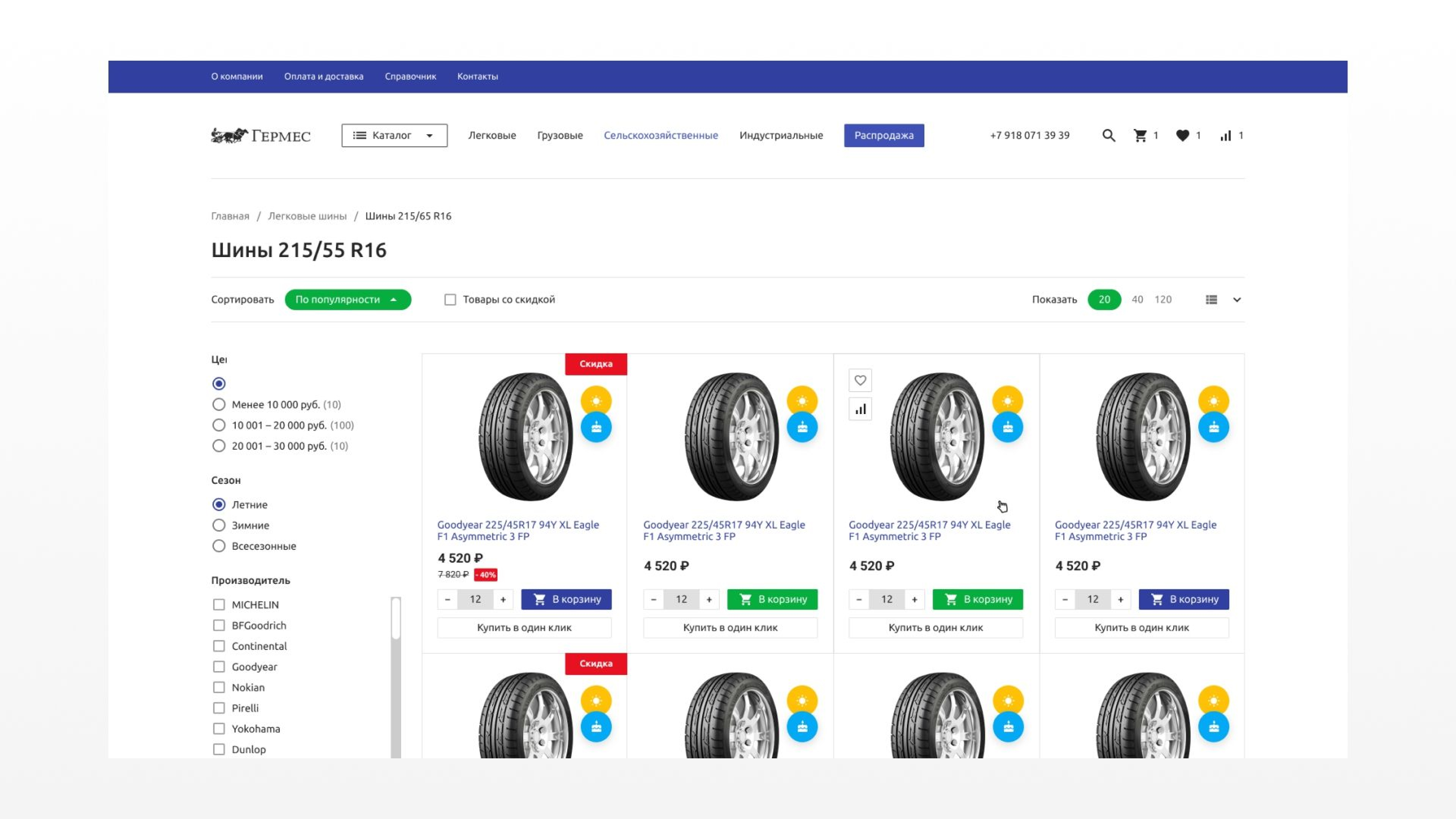Open the Каталог dropdown
This screenshot has height=819, width=1456.
point(394,136)
